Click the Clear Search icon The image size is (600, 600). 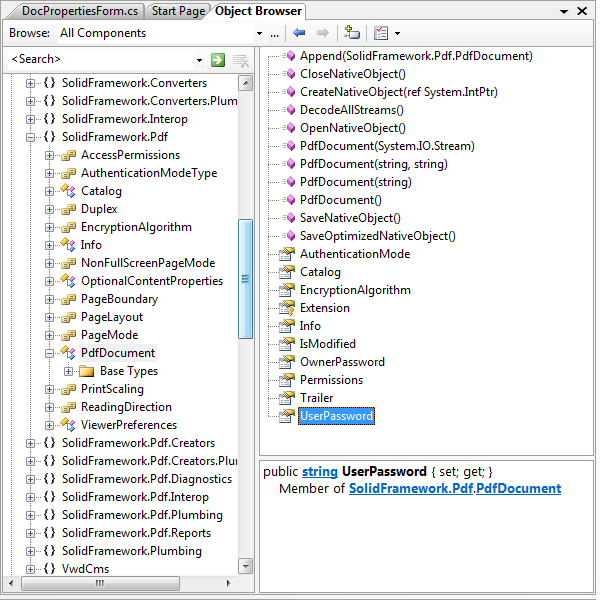(x=241, y=60)
